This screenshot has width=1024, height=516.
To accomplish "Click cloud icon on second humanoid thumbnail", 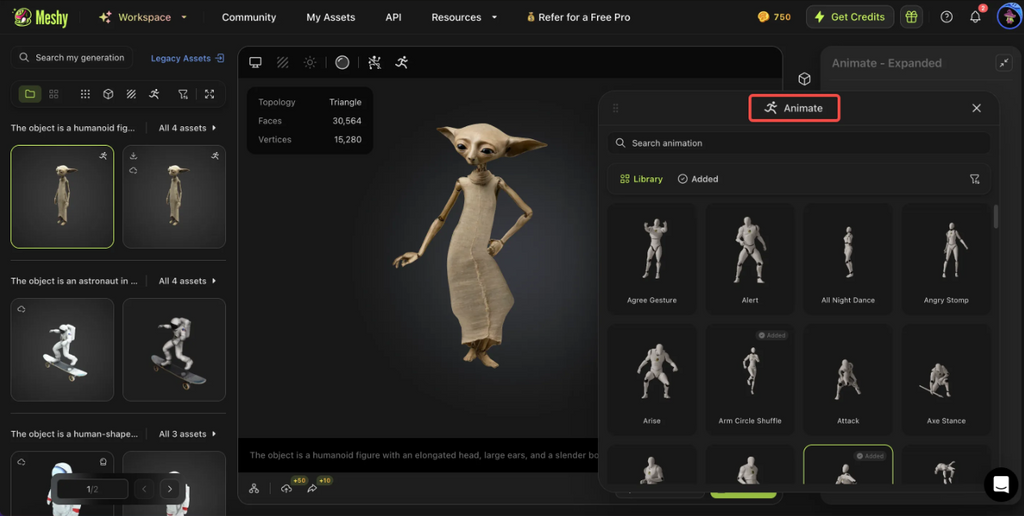I will point(133,170).
